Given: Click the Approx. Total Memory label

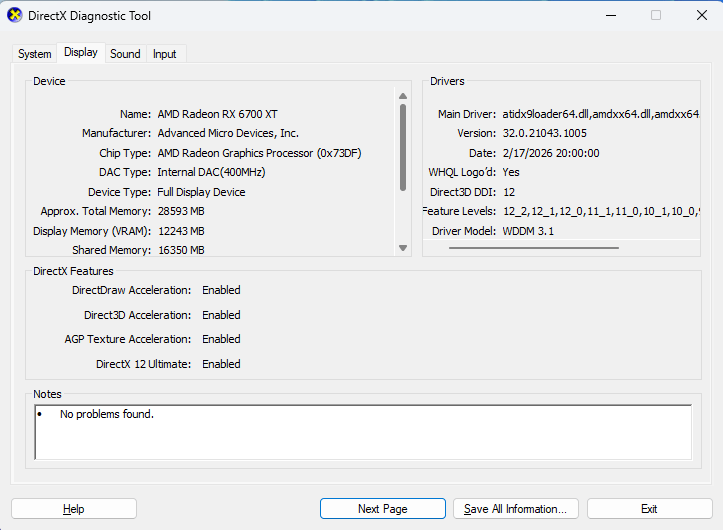Looking at the screenshot, I should pyautogui.click(x=95, y=211).
